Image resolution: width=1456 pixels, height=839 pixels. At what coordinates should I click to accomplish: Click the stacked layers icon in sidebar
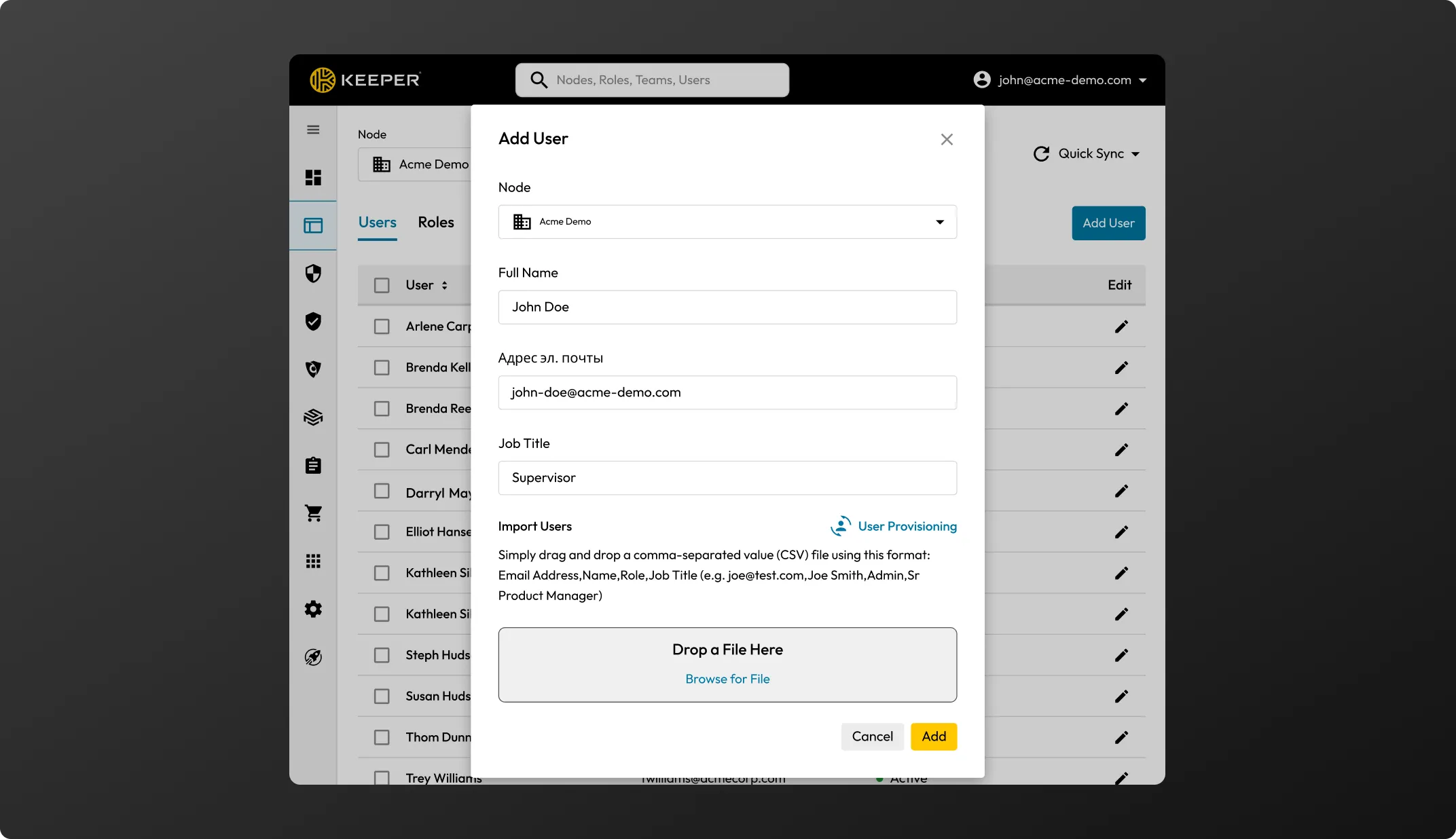point(313,417)
